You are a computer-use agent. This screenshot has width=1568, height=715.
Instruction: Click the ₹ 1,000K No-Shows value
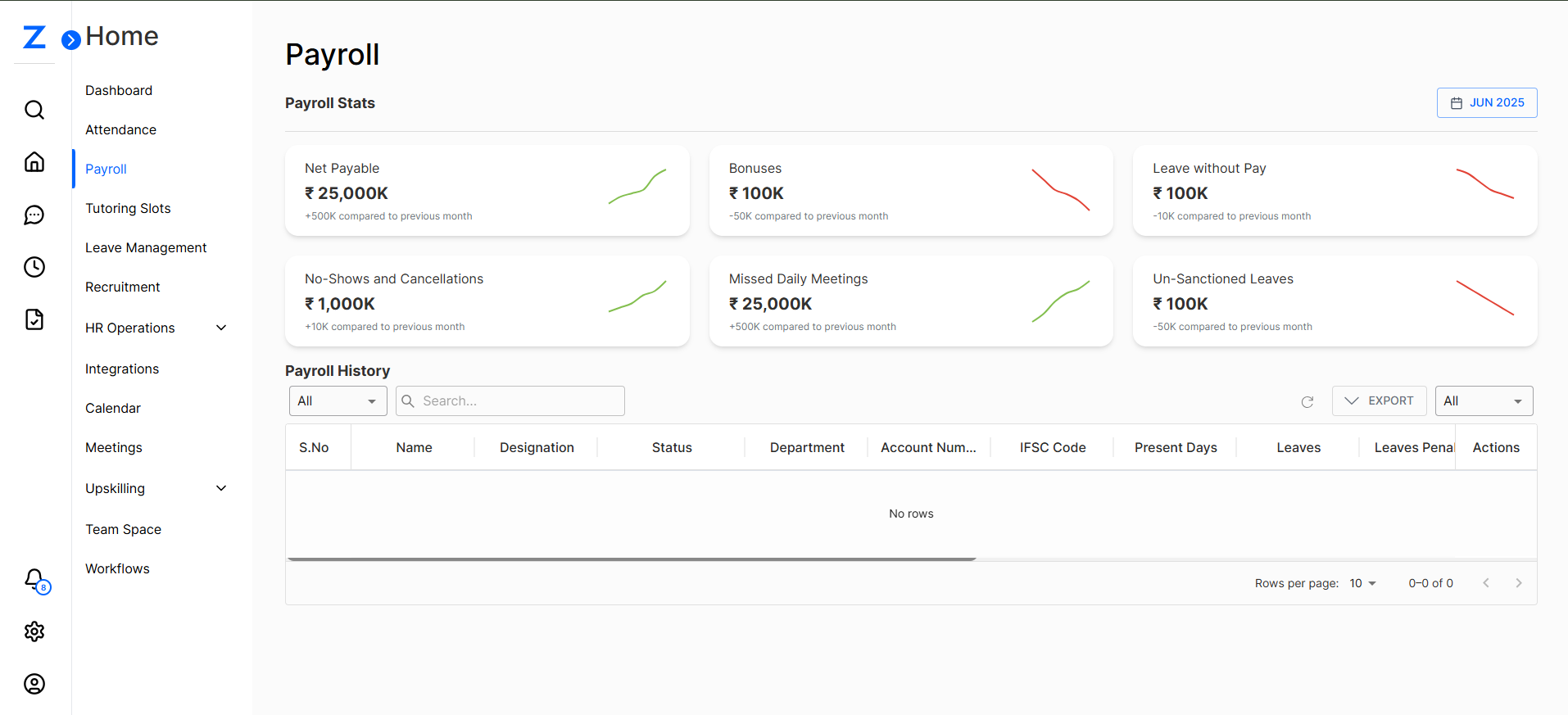pos(340,304)
